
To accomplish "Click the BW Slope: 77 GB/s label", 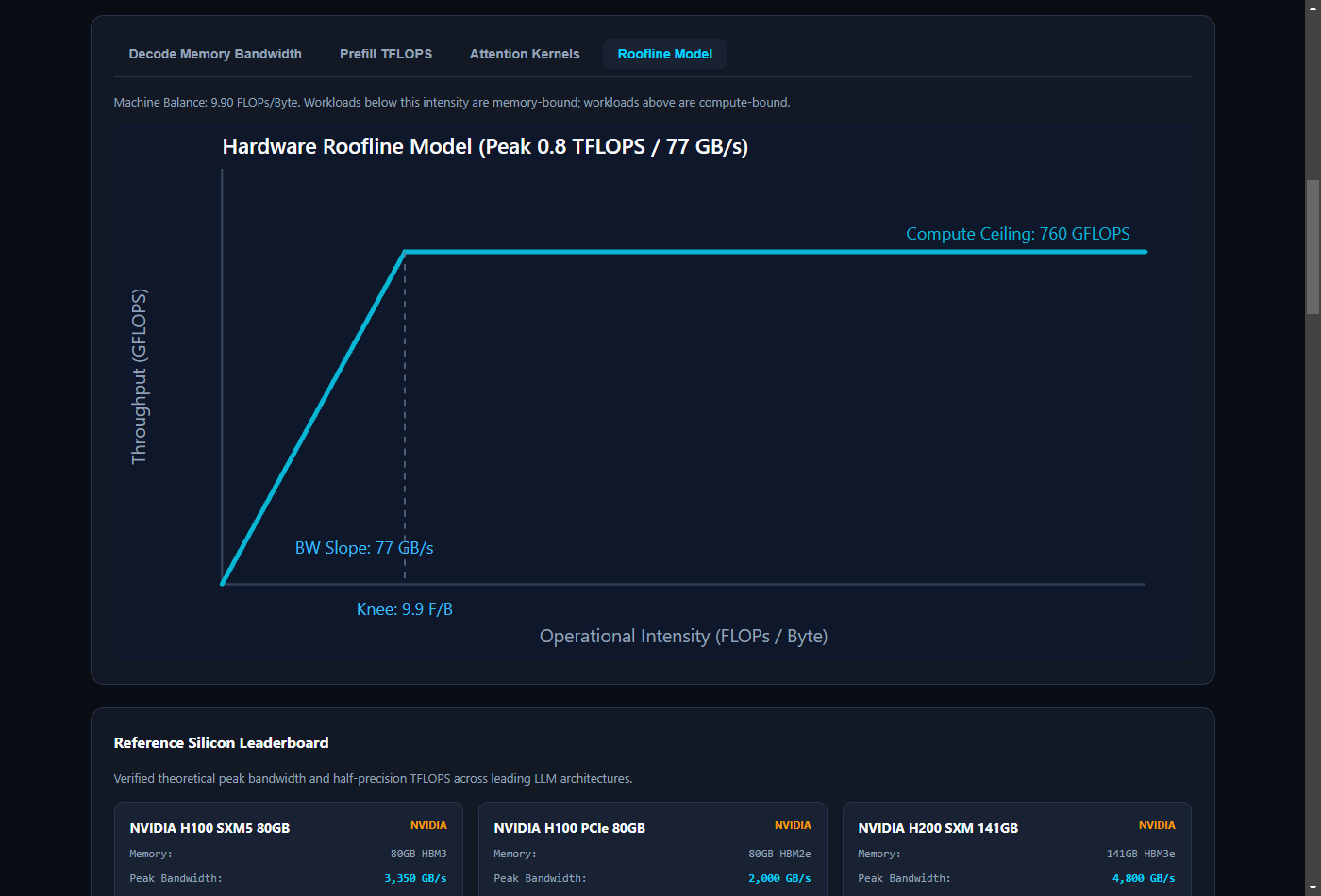I will point(364,548).
